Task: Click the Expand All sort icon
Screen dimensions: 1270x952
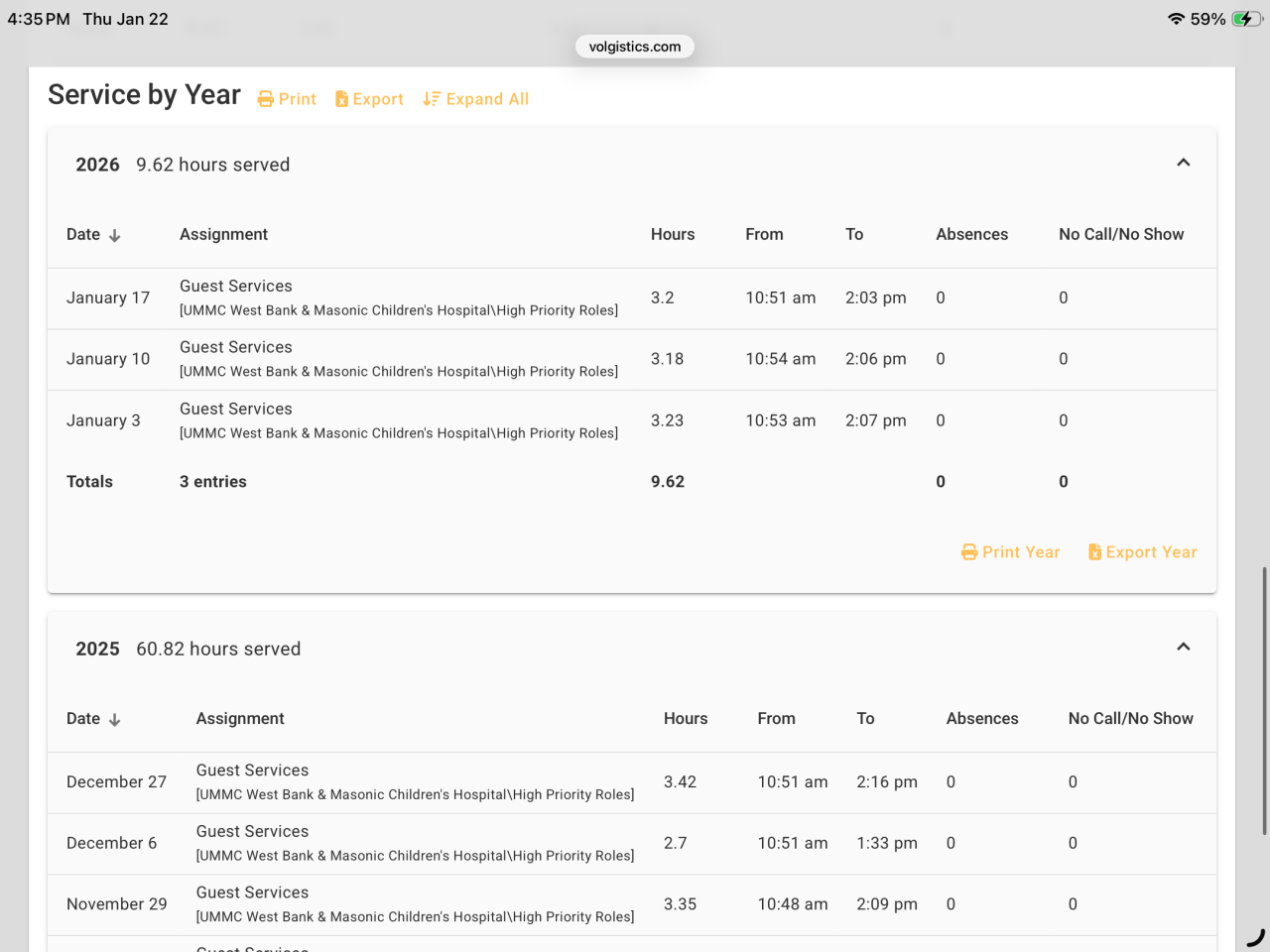Action: click(431, 99)
